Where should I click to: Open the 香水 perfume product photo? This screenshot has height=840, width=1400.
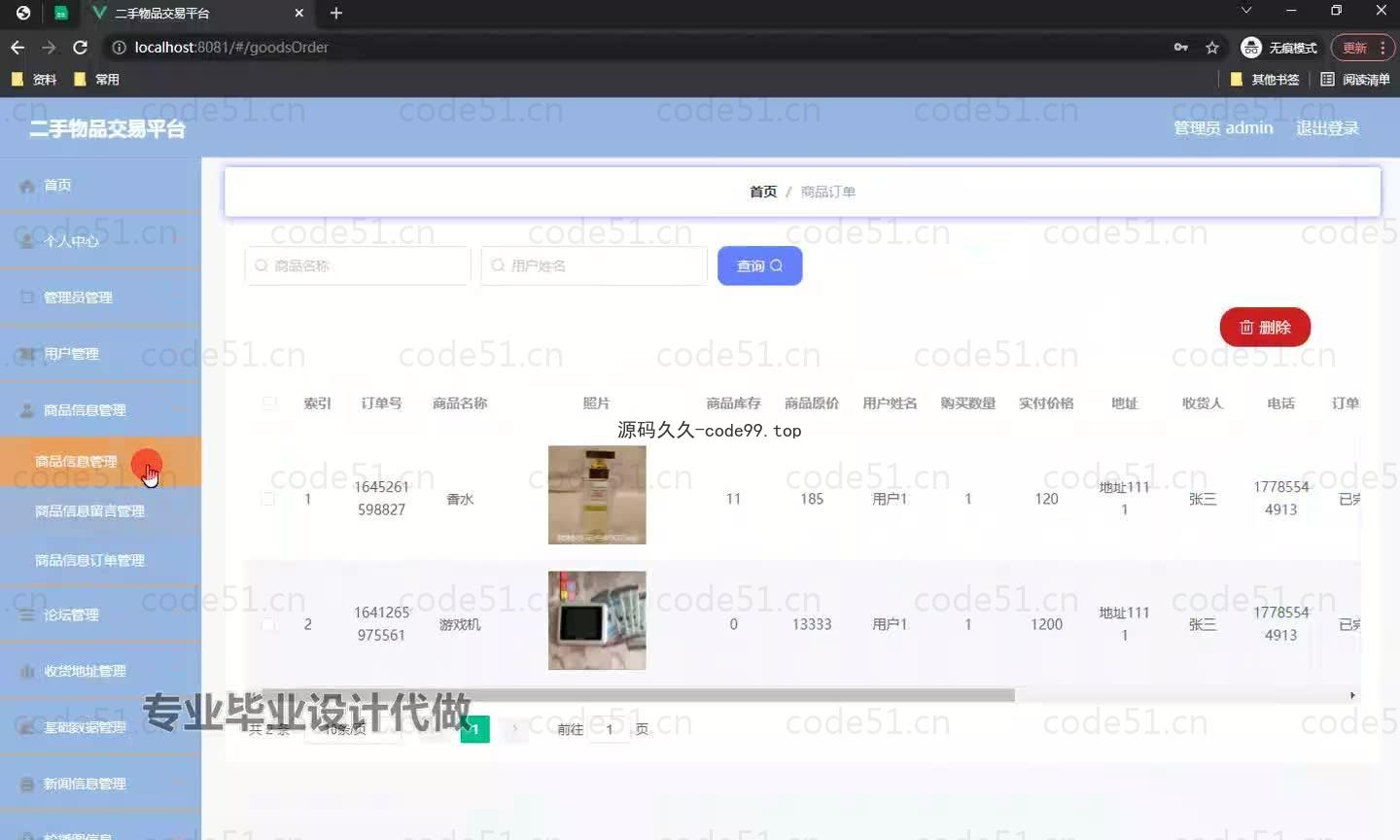pyautogui.click(x=597, y=495)
